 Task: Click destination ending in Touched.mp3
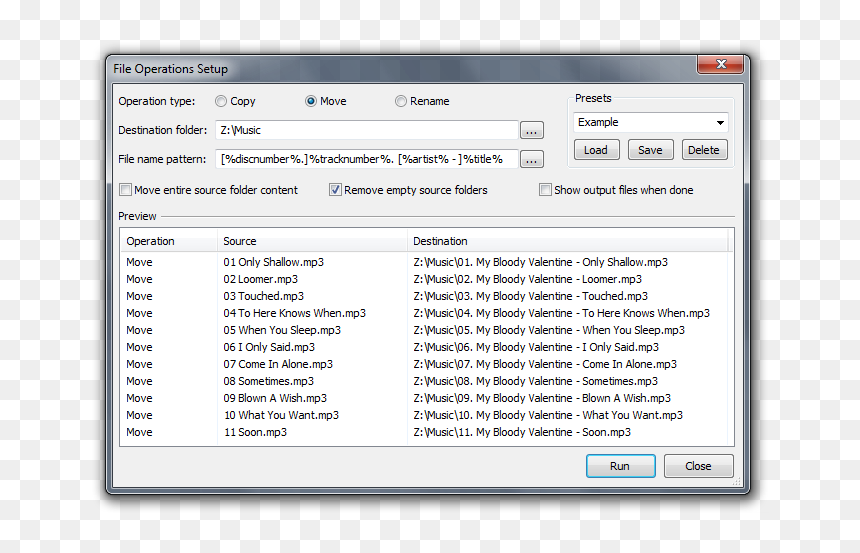click(530, 296)
